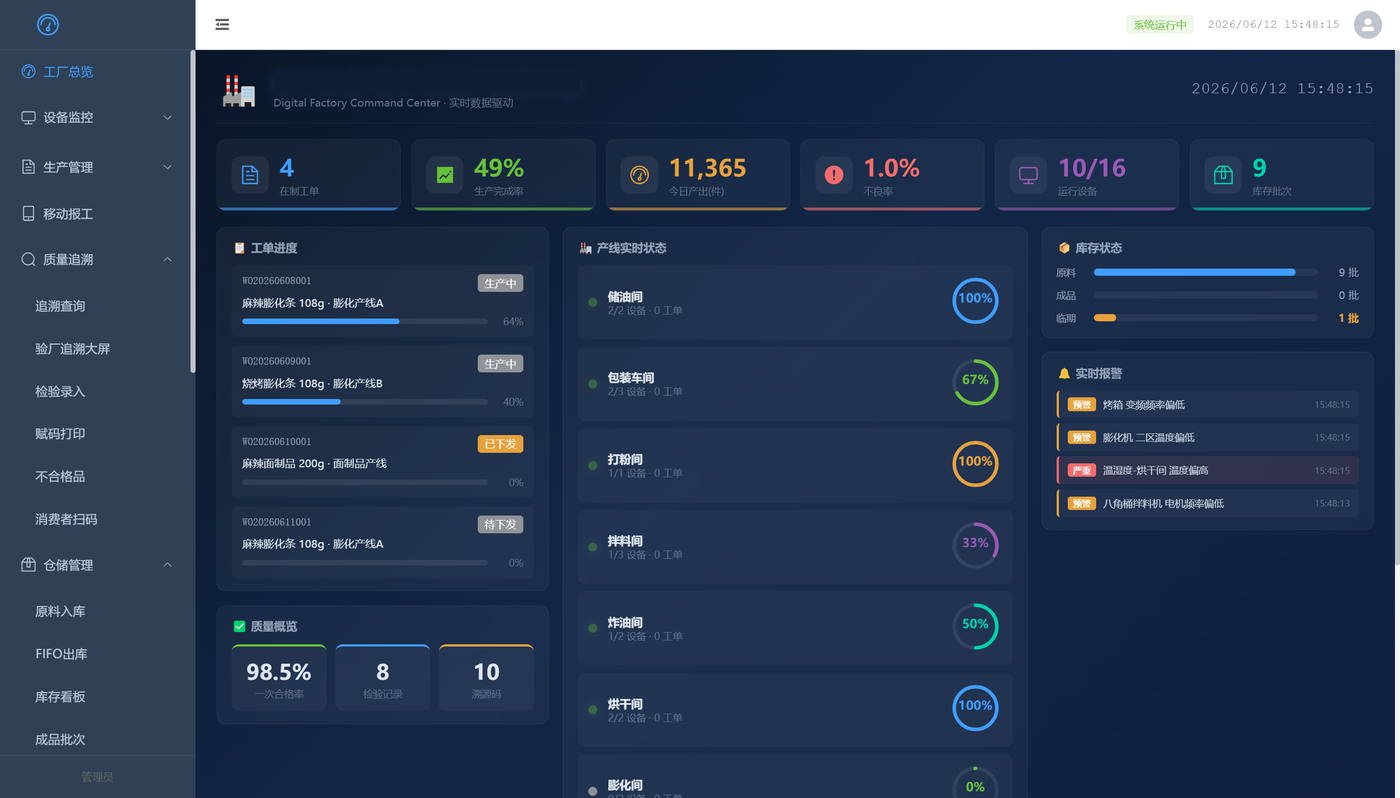Click the 预警 tag on the 烤箱 alarm
Image resolution: width=1400 pixels, height=798 pixels.
click(1082, 405)
